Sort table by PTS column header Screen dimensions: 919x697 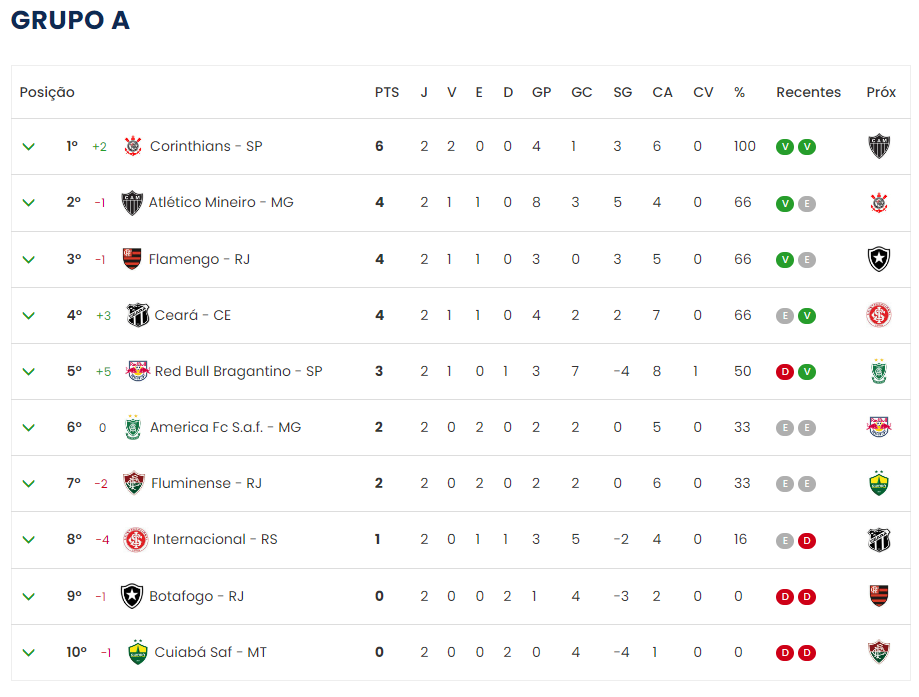point(387,92)
